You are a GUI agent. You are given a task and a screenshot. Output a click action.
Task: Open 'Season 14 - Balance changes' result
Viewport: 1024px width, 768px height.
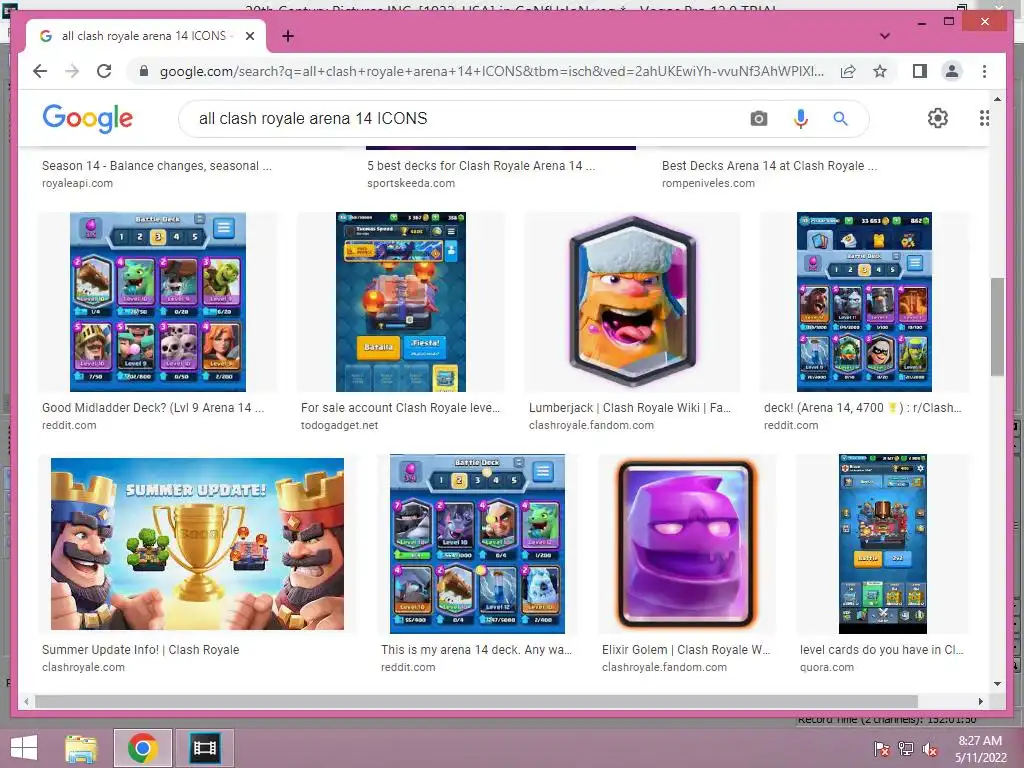tap(157, 166)
